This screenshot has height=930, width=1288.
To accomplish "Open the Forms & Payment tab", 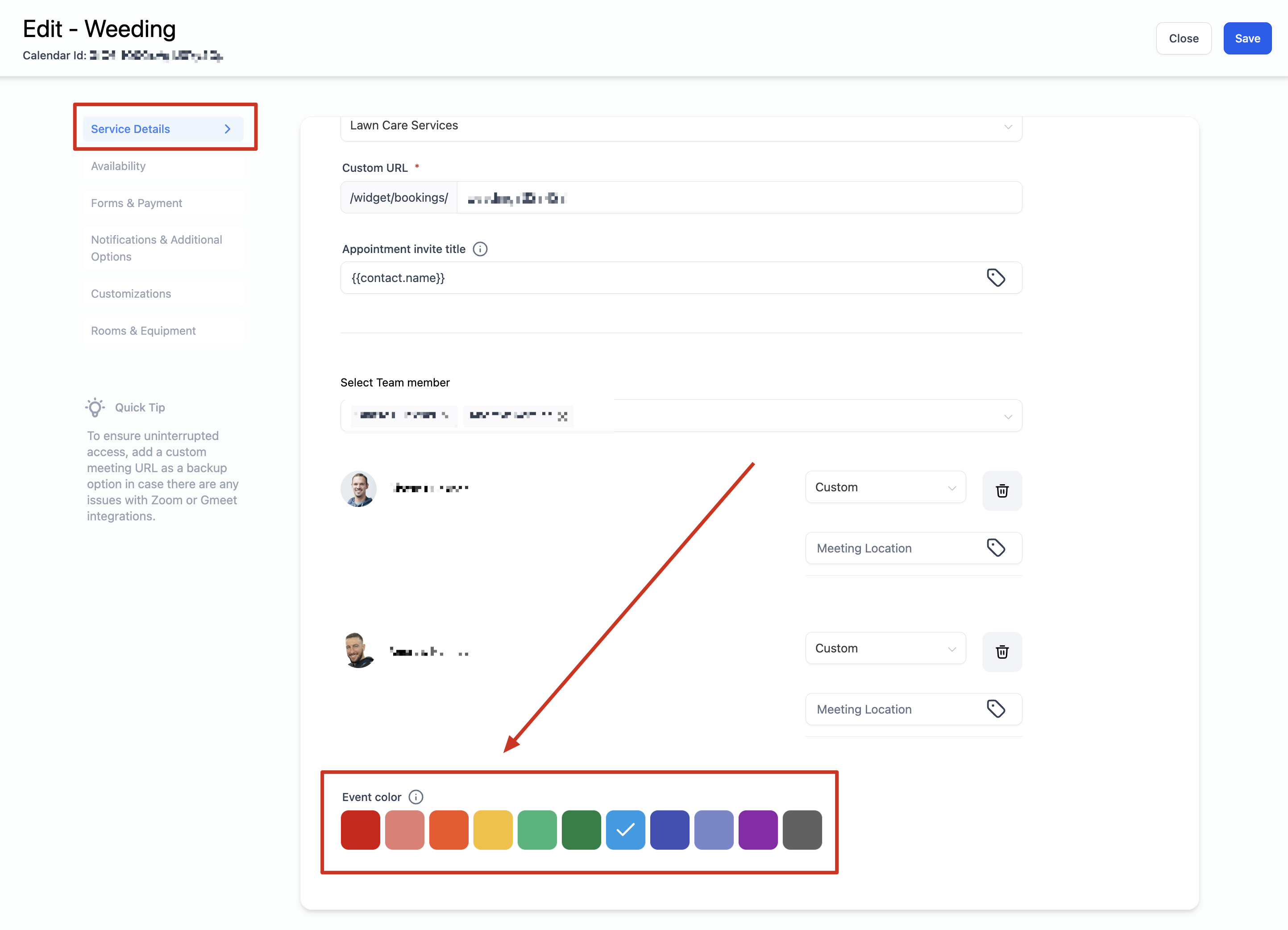I will pos(136,203).
